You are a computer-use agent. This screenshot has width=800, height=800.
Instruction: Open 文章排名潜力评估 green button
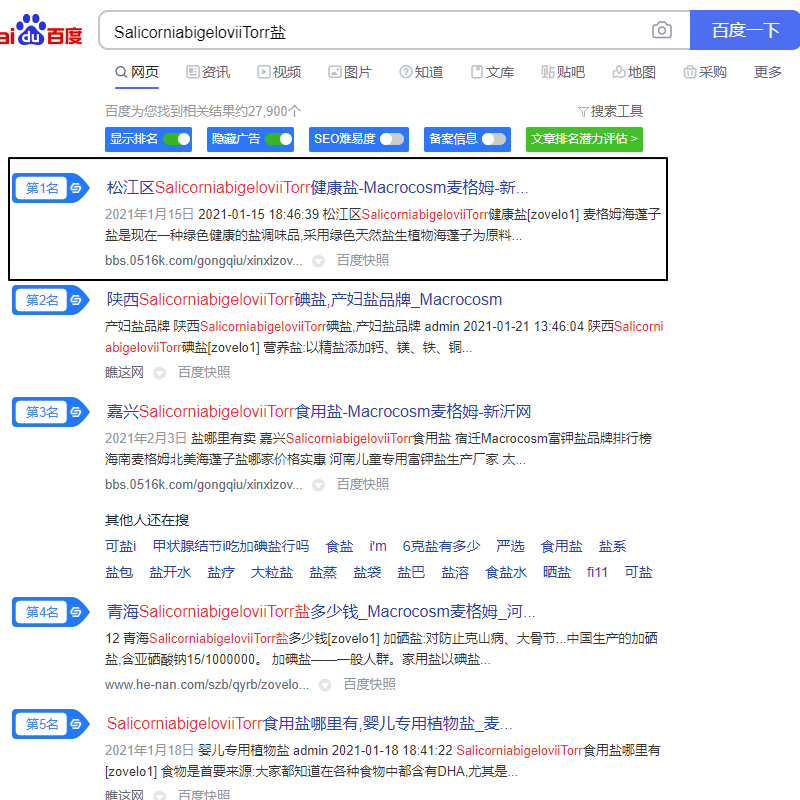(x=584, y=139)
